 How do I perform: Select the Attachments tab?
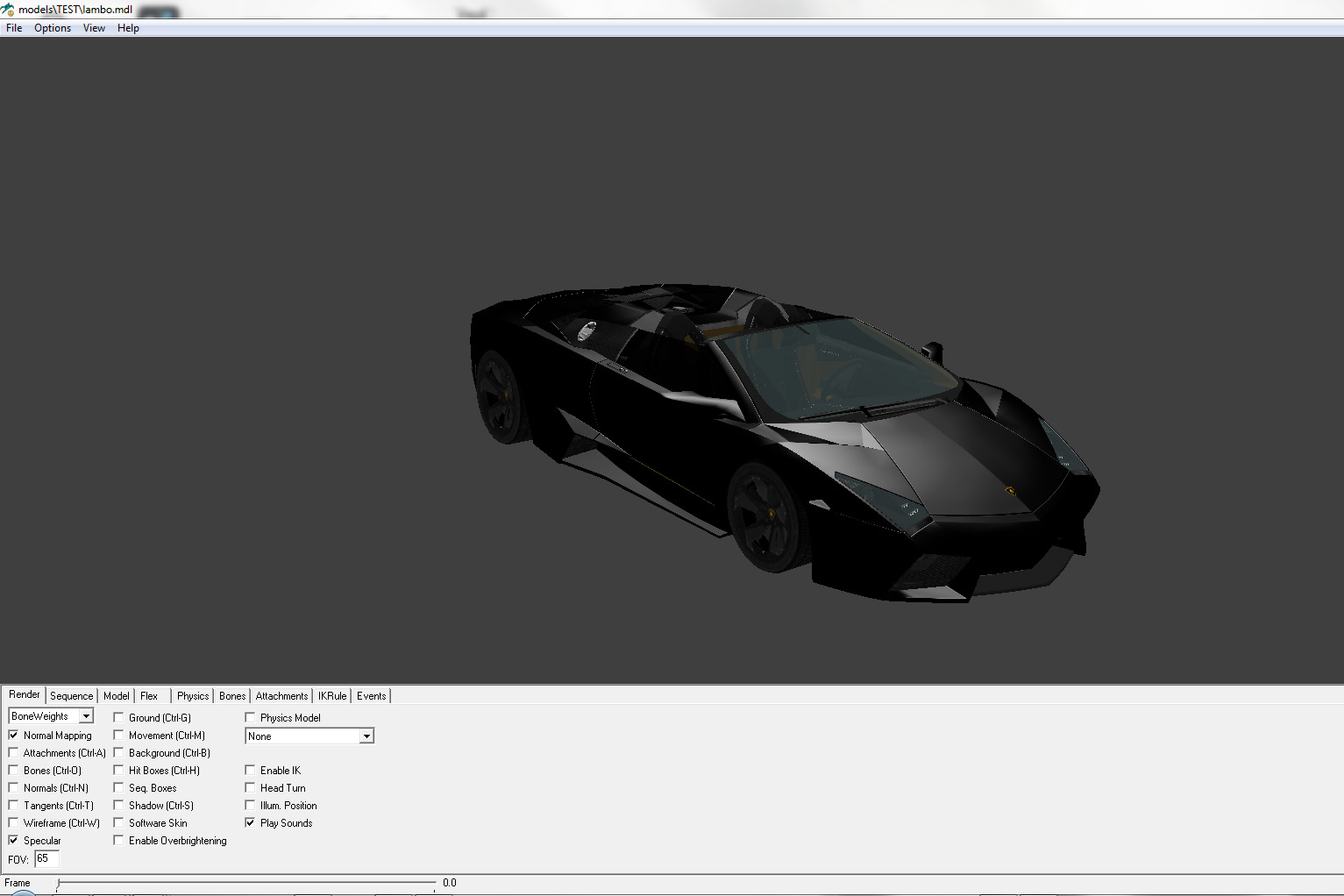(x=281, y=696)
